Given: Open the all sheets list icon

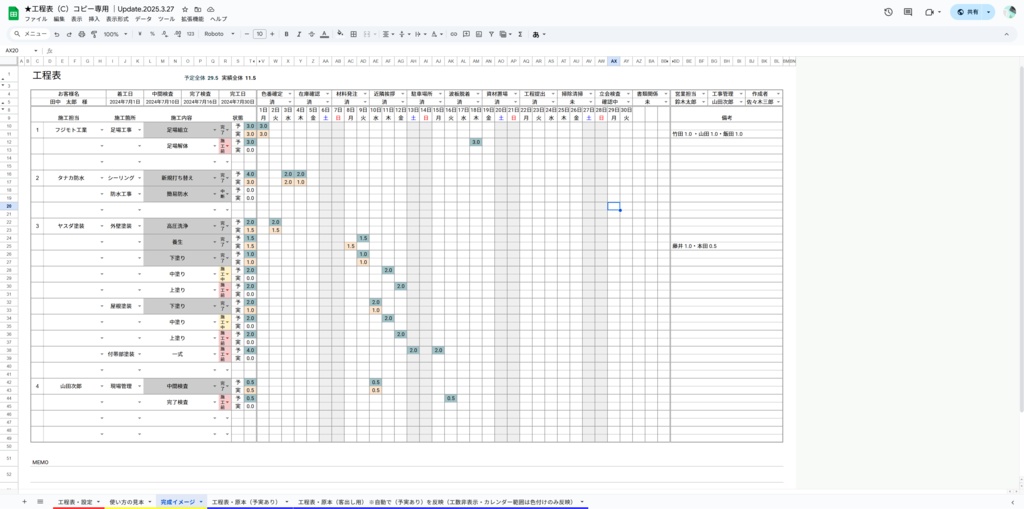Looking at the screenshot, I should (x=40, y=502).
